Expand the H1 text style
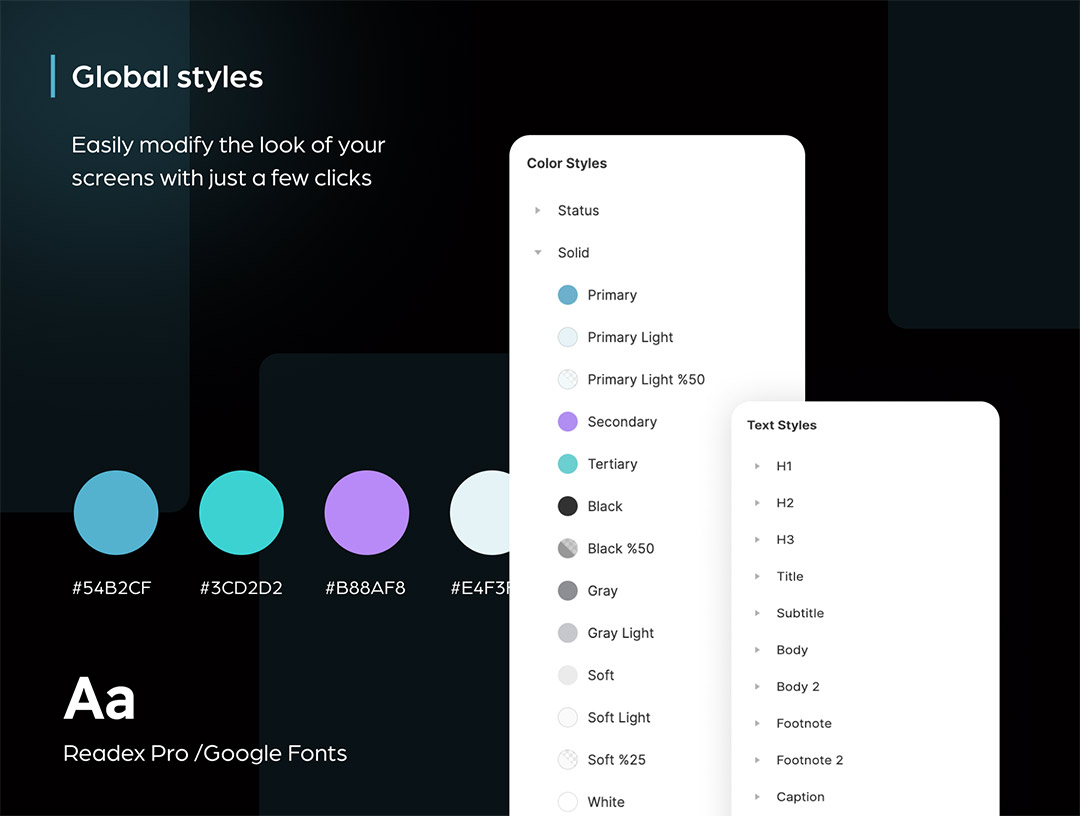1080x816 pixels. 757,466
